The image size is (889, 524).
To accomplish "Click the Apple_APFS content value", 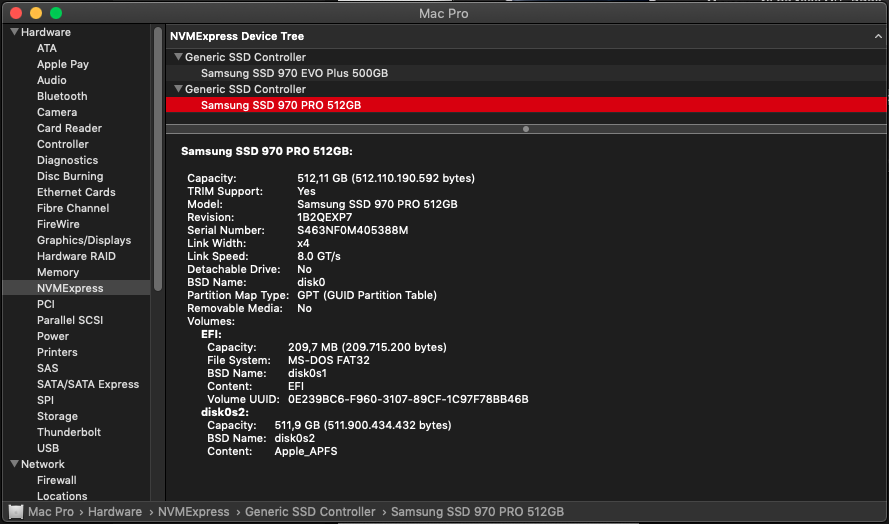I will click(306, 451).
